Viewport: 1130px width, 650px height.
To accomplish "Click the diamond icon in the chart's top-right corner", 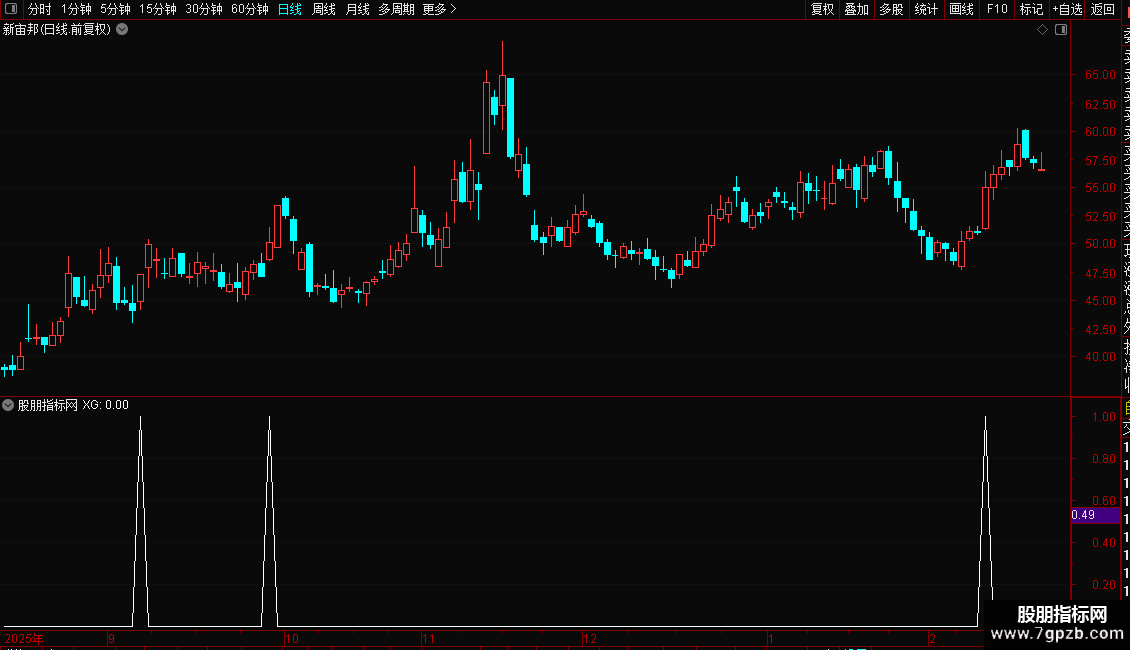I will click(x=1042, y=30).
